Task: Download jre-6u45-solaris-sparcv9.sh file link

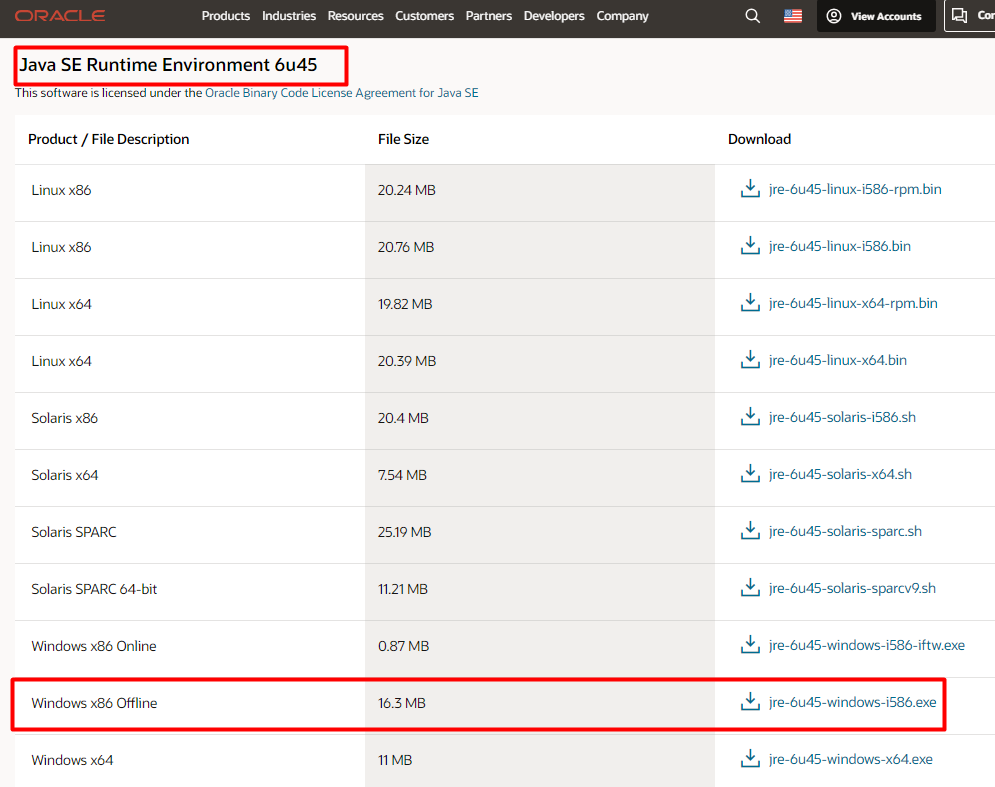Action: pos(852,588)
